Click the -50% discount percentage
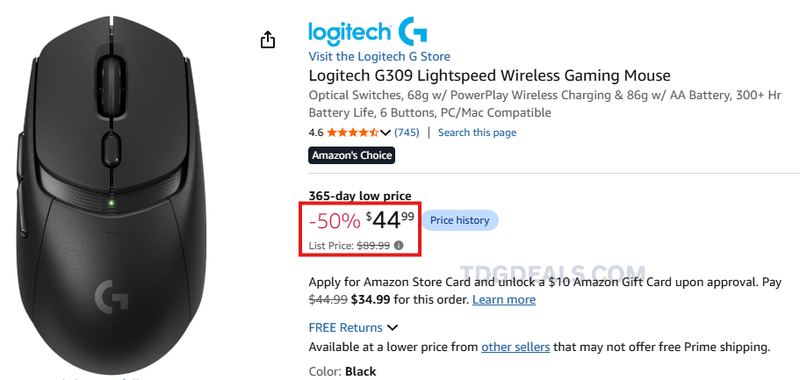800x380 pixels. click(x=335, y=221)
